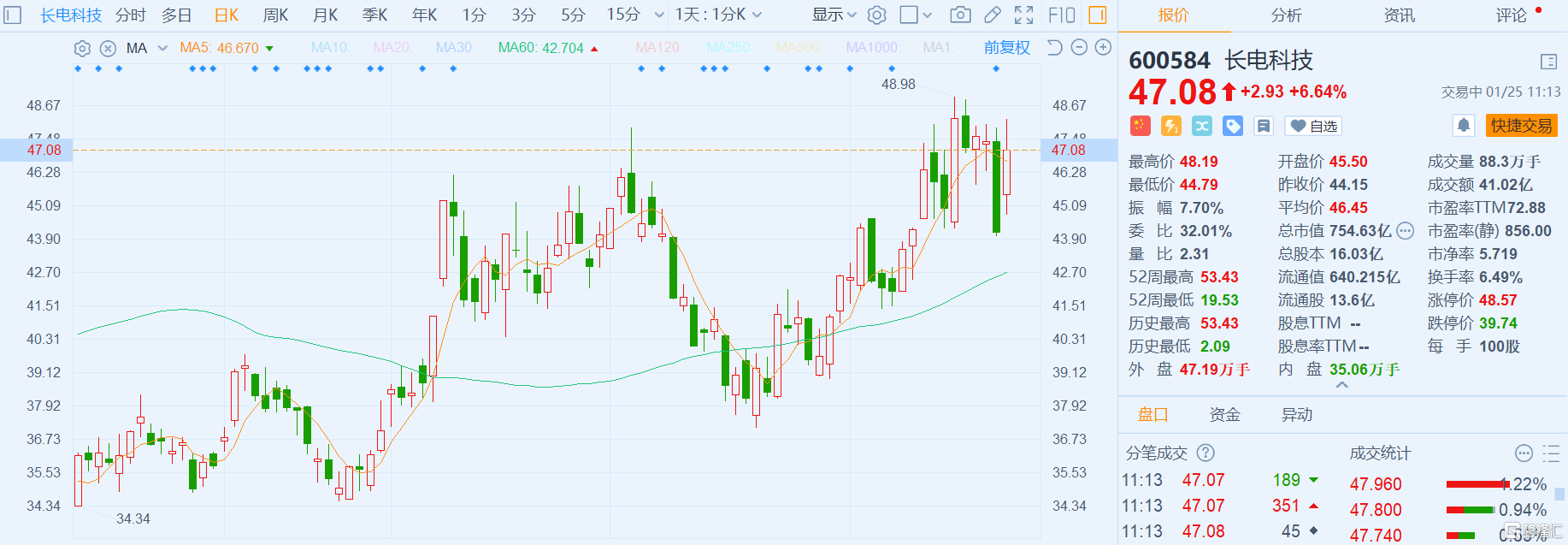This screenshot has width=1568, height=545.
Task: Click 快捷交易 quick trade button
Action: [x=1522, y=126]
